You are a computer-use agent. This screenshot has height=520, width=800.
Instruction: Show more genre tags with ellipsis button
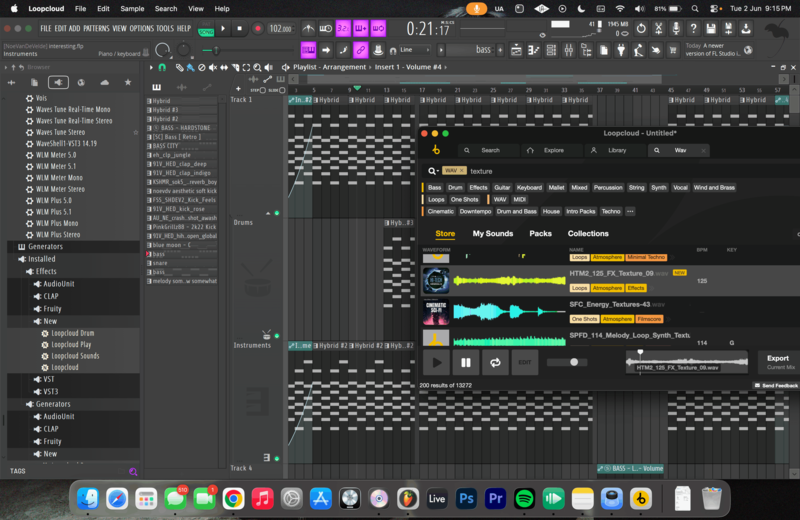(x=630, y=211)
